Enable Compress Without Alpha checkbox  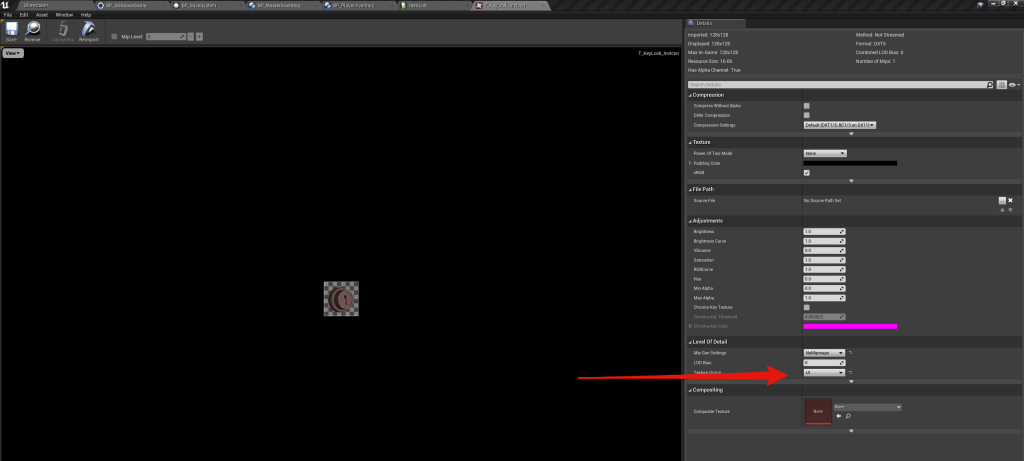pyautogui.click(x=807, y=106)
